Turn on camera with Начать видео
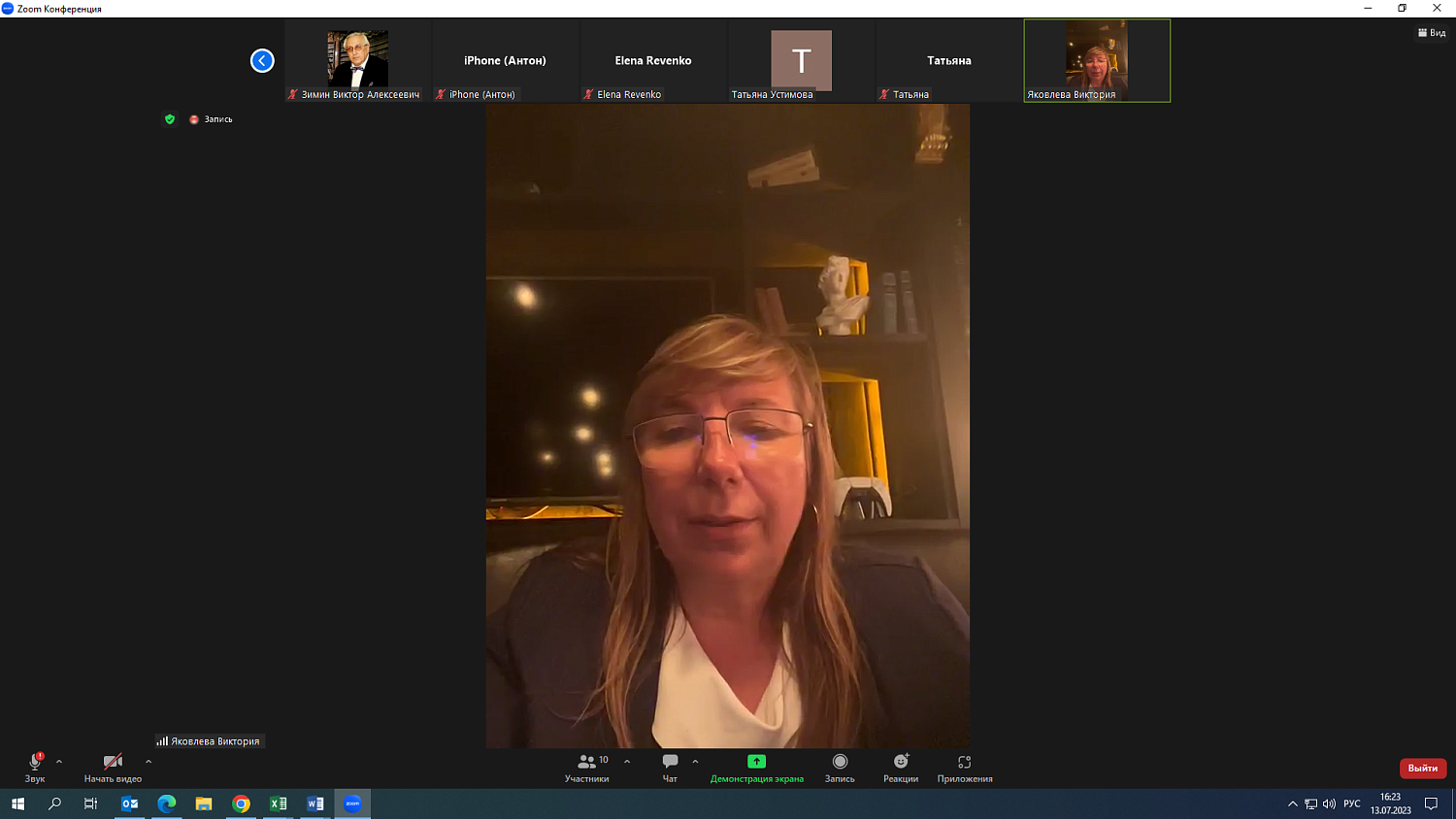1456x819 pixels. 113,768
